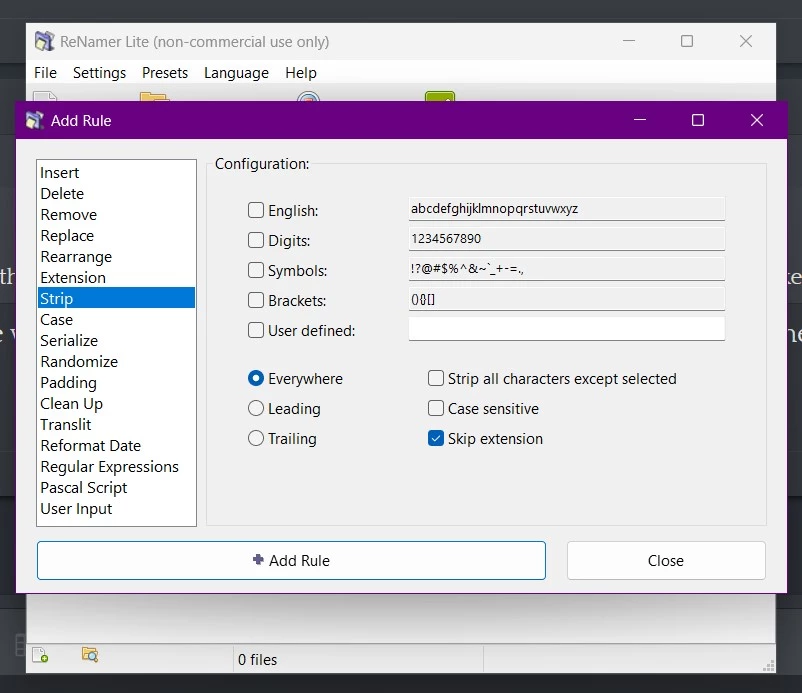Image resolution: width=802 pixels, height=693 pixels.
Task: Click the Symbols text field
Action: click(x=567, y=269)
